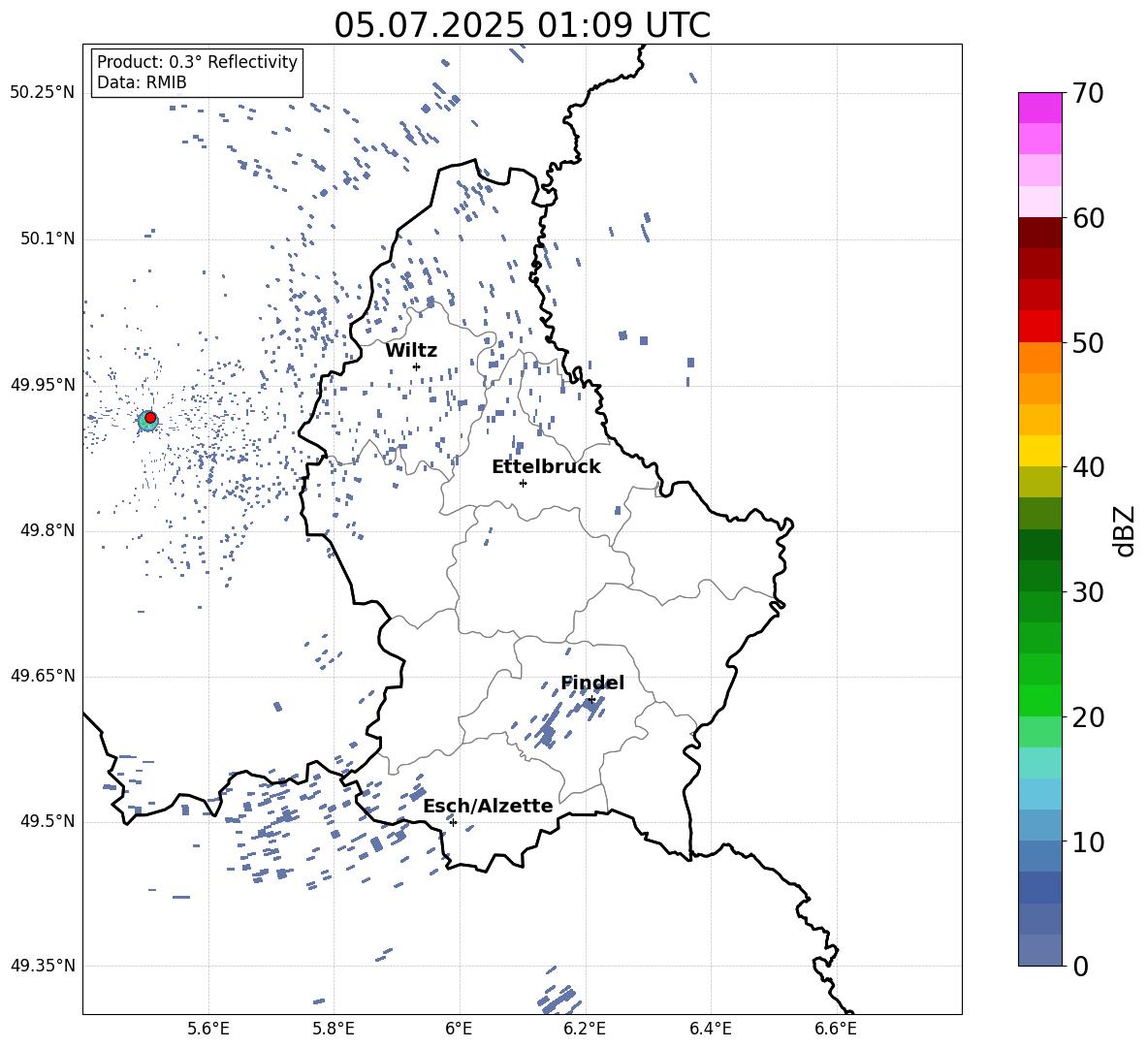The image size is (1148, 1048).
Task: Click the title 05.07.2025 01:09 UTC
Action: coord(522,25)
